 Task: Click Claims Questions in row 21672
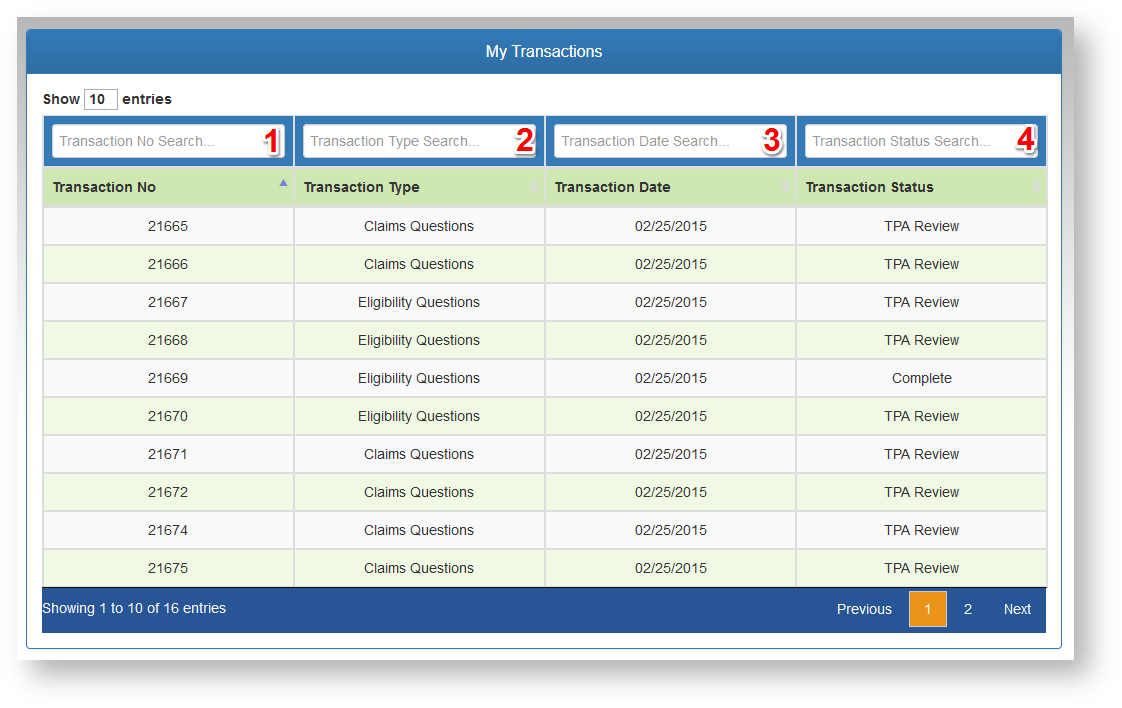[x=419, y=492]
